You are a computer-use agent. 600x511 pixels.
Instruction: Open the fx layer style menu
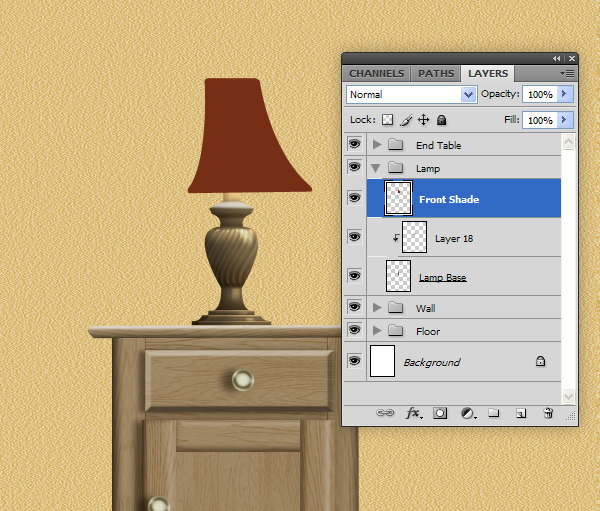413,413
